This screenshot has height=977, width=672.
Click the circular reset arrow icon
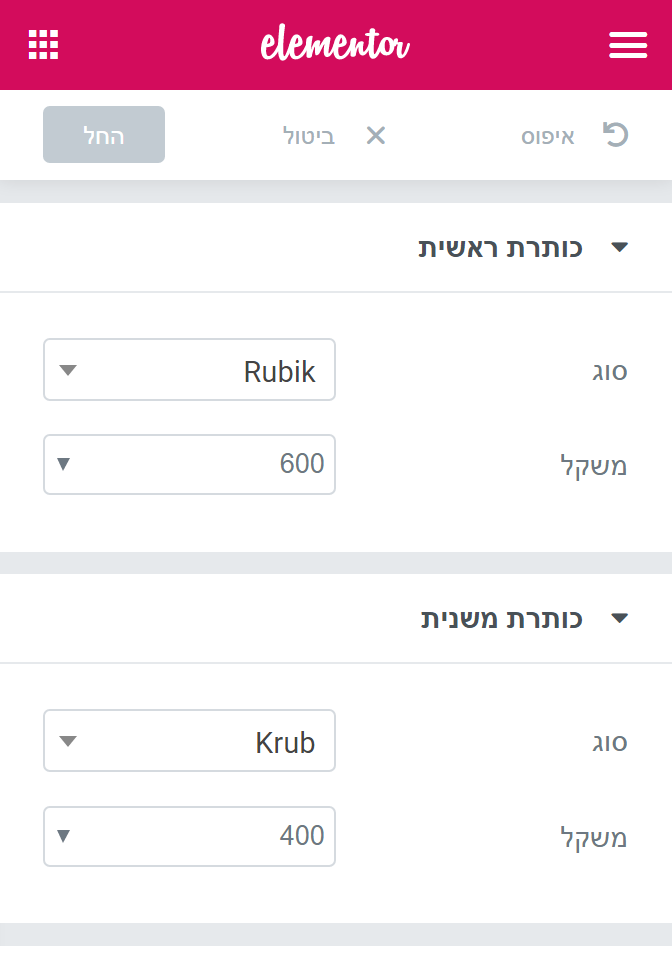coord(614,135)
